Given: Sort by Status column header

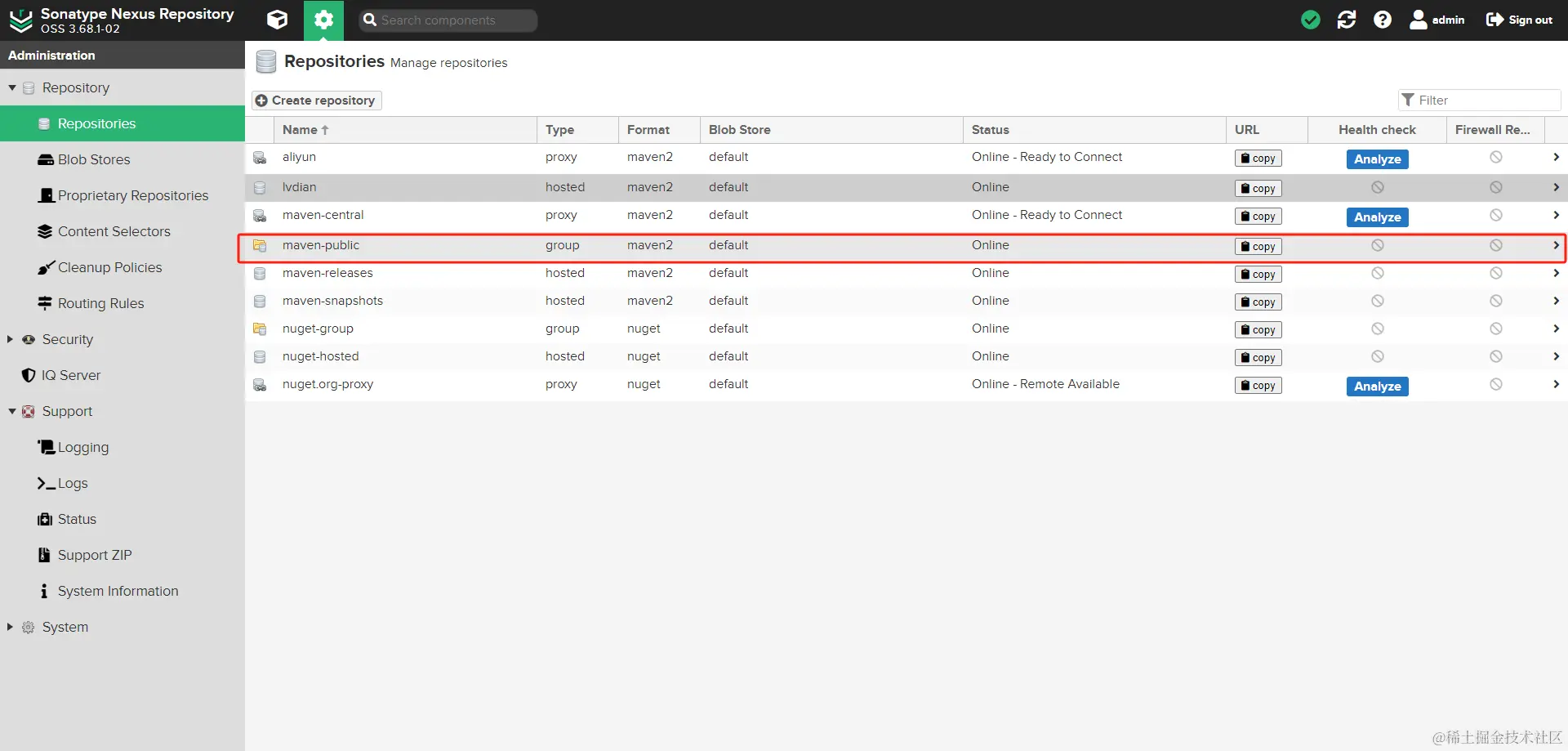Looking at the screenshot, I should (x=1094, y=130).
